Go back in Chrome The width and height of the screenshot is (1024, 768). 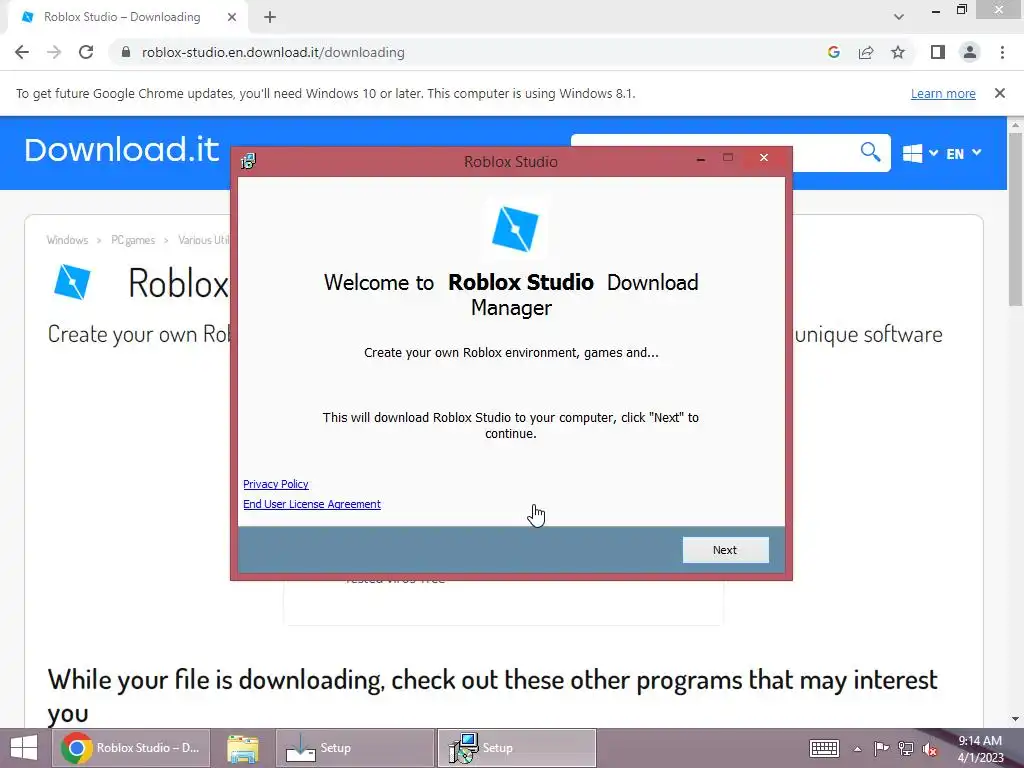click(22, 52)
